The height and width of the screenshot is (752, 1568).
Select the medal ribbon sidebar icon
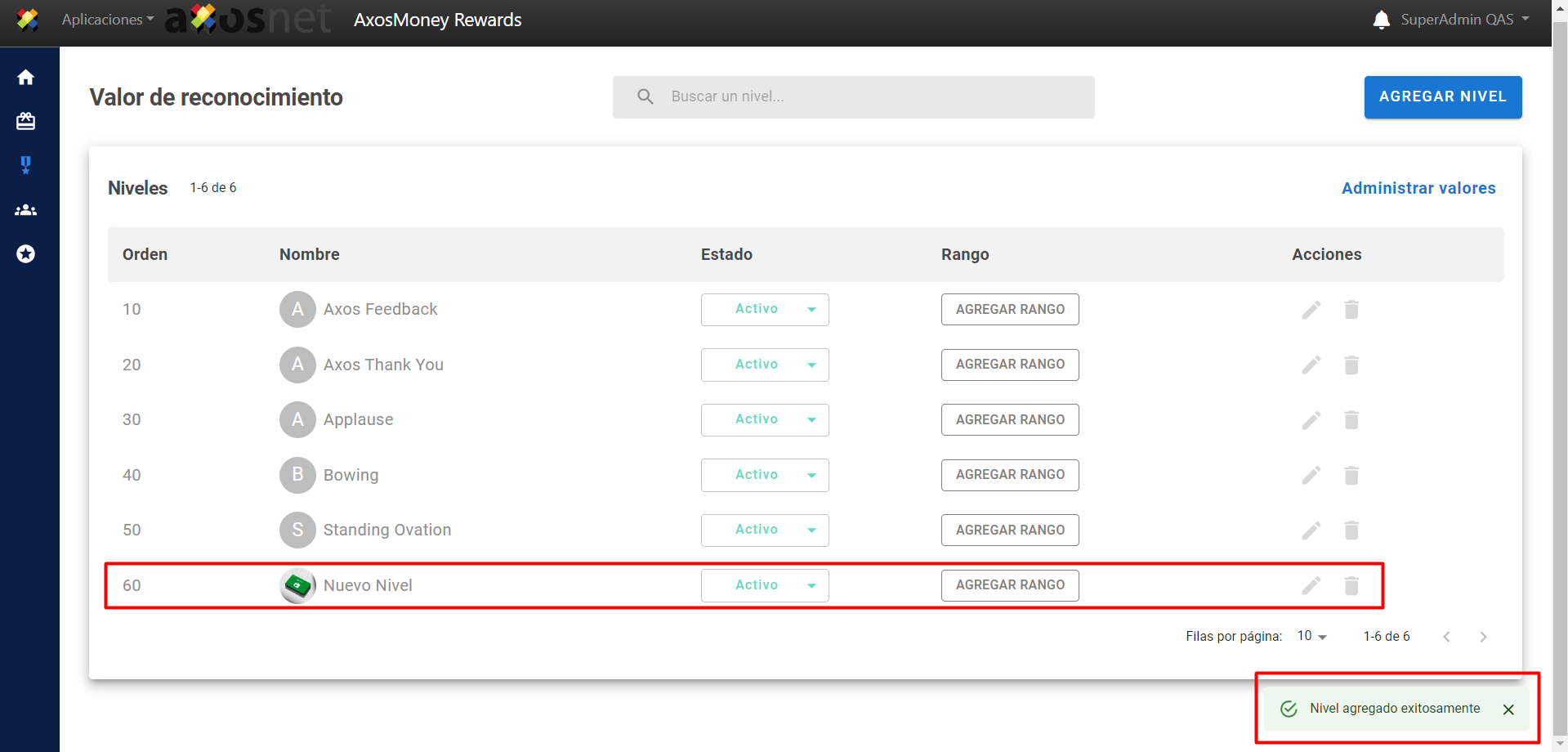coord(26,165)
